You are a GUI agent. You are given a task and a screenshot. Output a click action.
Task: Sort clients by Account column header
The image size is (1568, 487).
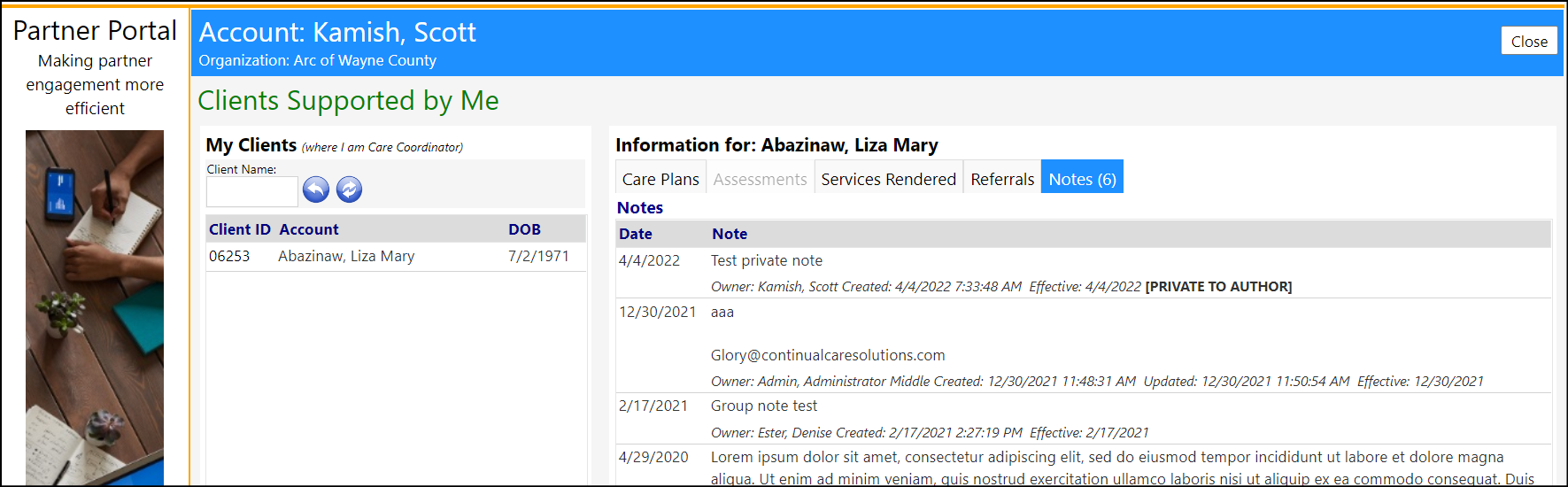tap(309, 229)
